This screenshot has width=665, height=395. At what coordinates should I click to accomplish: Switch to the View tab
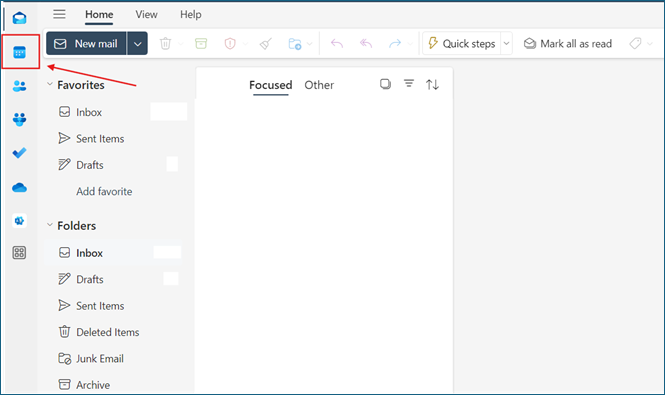[146, 14]
